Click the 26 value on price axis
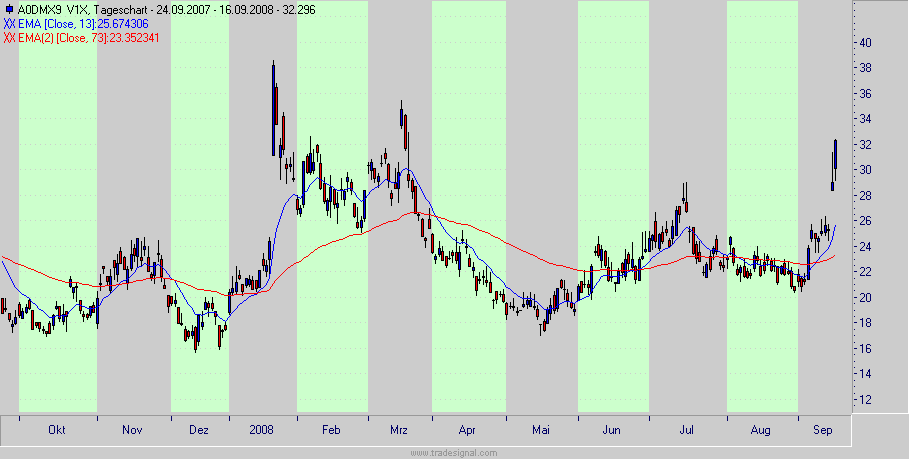The image size is (909, 459). coord(865,221)
